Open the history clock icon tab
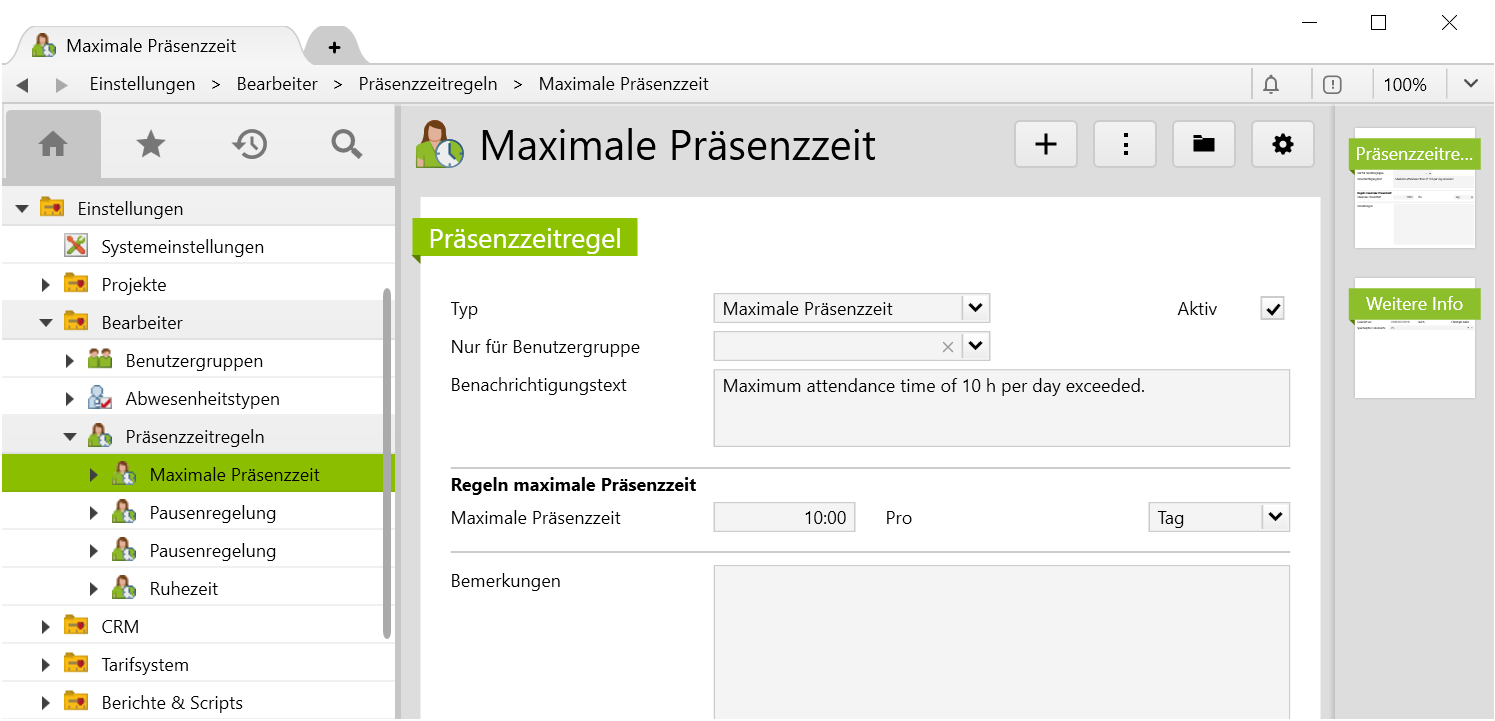Viewport: 1495px width, 721px height. (x=249, y=145)
